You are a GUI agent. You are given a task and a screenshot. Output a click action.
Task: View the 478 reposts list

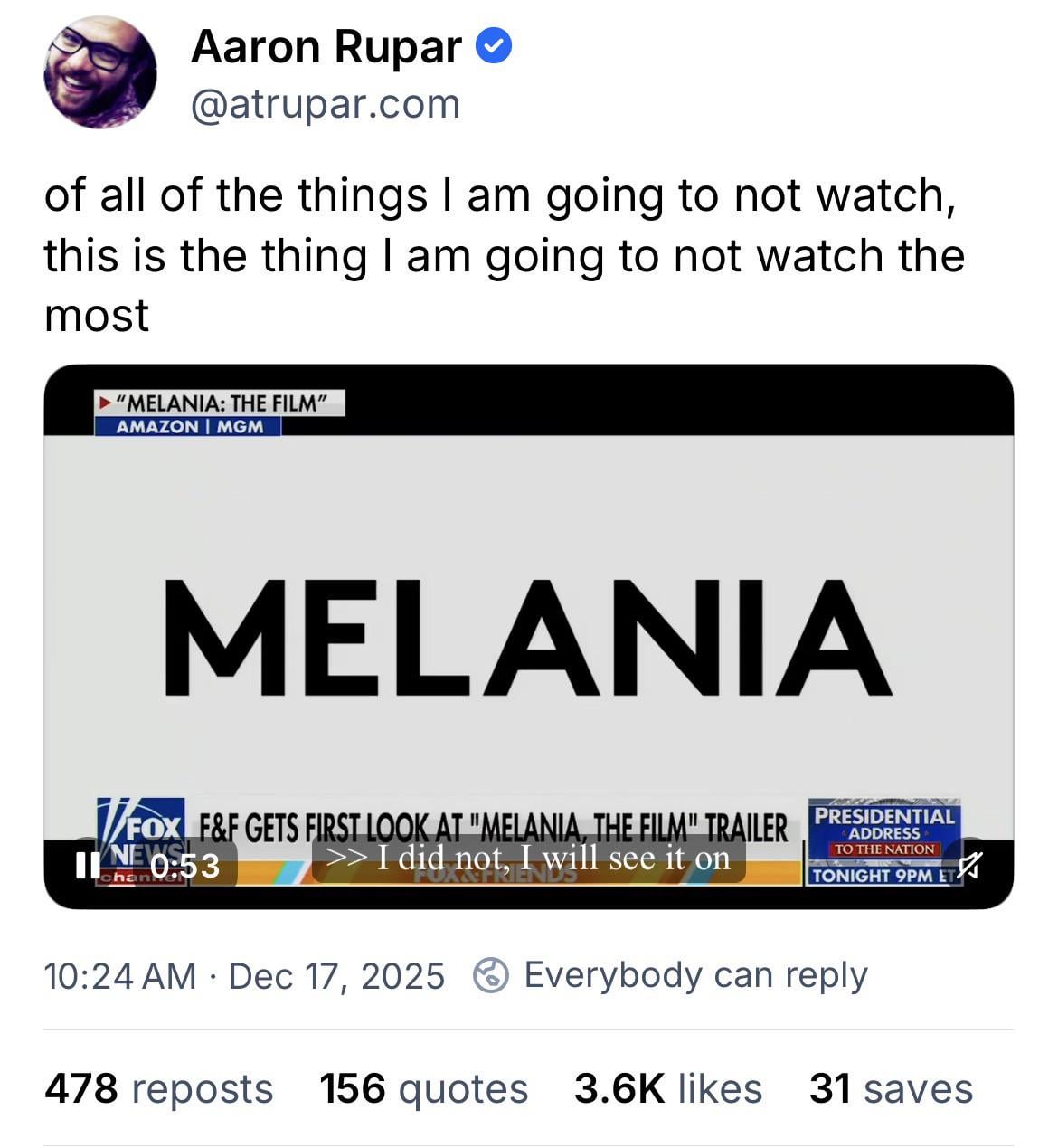point(159,1088)
